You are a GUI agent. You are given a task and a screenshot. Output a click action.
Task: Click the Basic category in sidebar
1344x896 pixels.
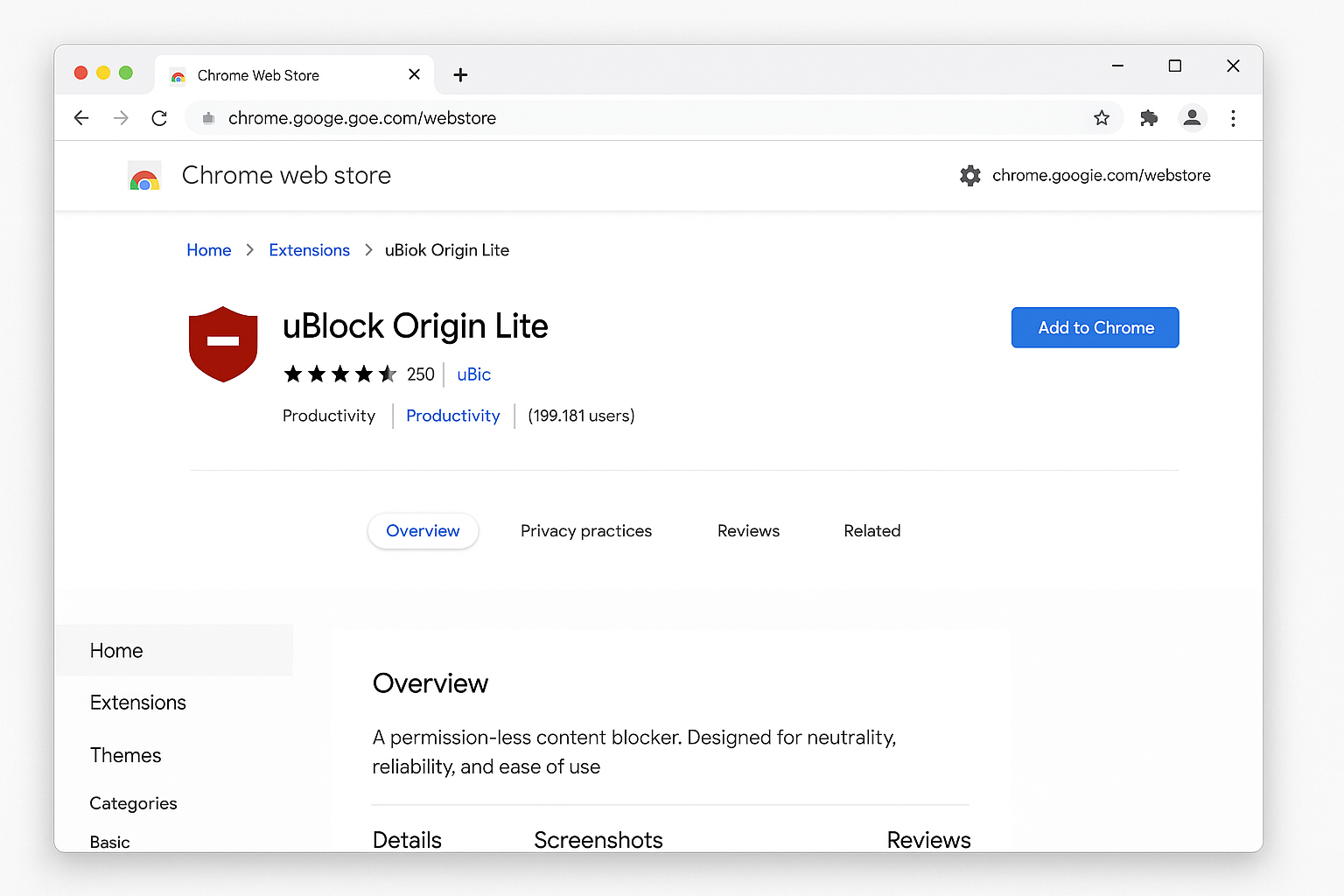pos(109,842)
